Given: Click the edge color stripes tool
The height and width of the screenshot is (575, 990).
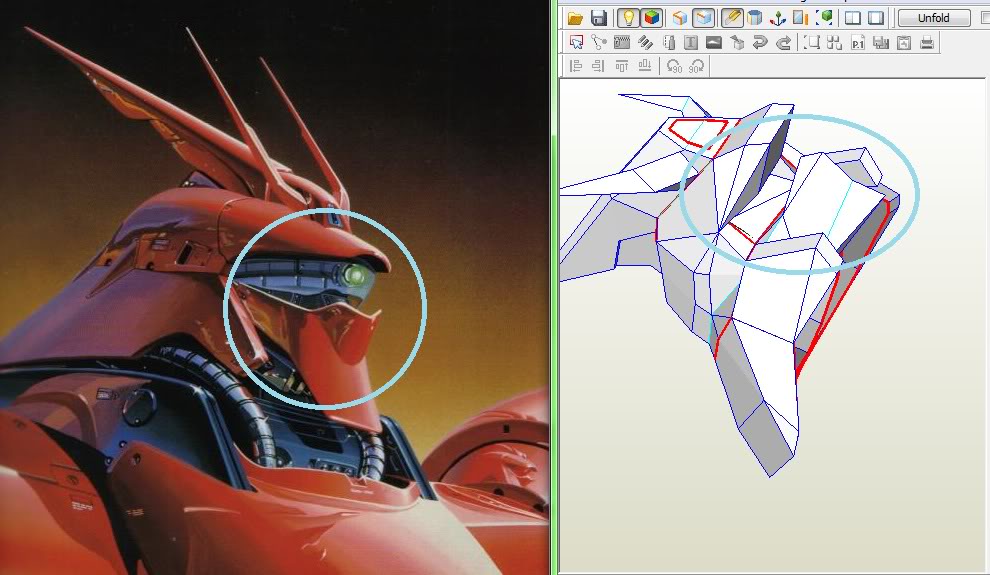Looking at the screenshot, I should pyautogui.click(x=645, y=42).
